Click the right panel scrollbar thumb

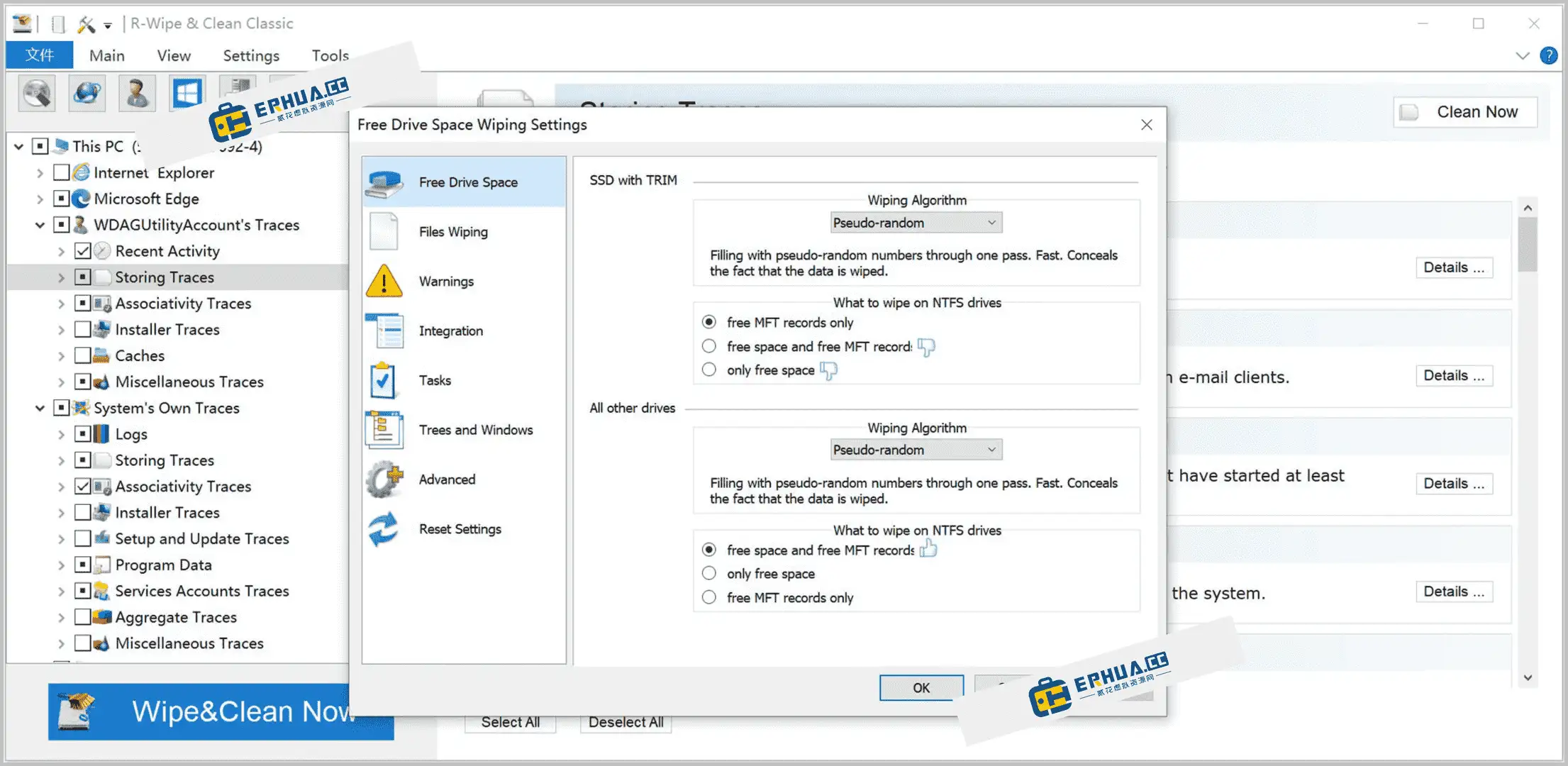point(1528,245)
